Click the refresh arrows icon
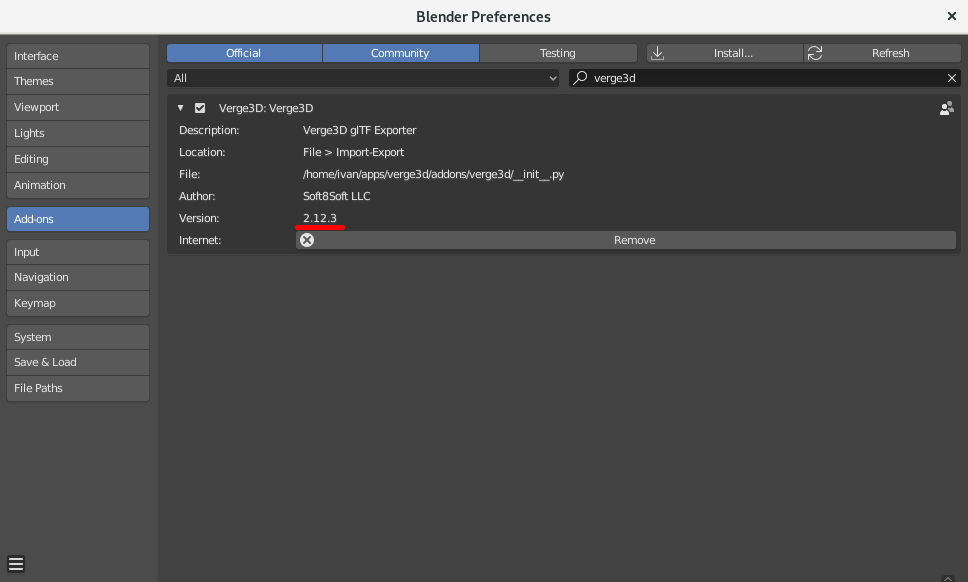Viewport: 968px width, 582px height. pyautogui.click(x=815, y=53)
